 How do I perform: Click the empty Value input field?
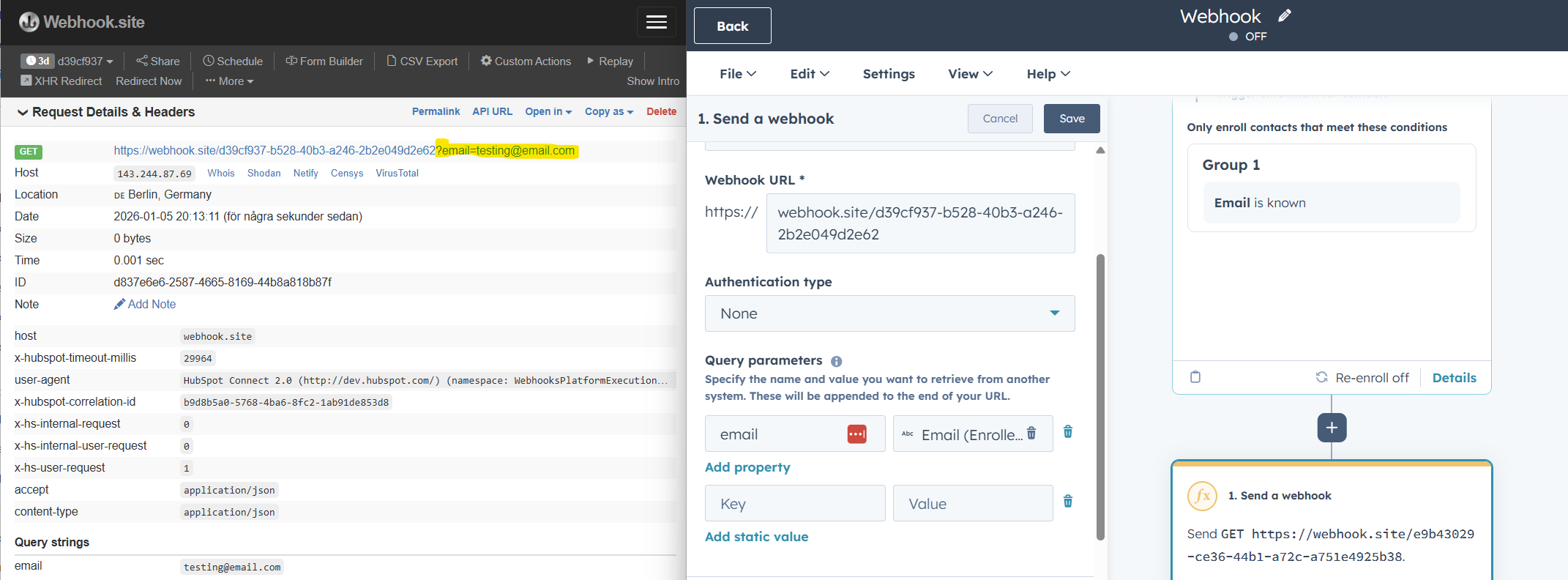(973, 503)
